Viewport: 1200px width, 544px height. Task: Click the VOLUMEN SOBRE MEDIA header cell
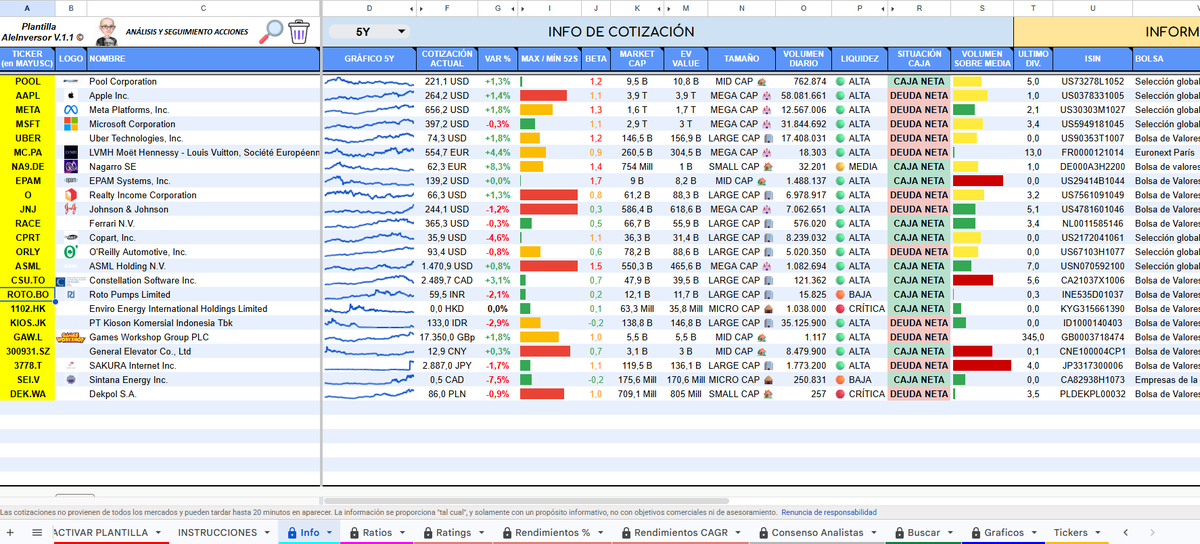981,58
